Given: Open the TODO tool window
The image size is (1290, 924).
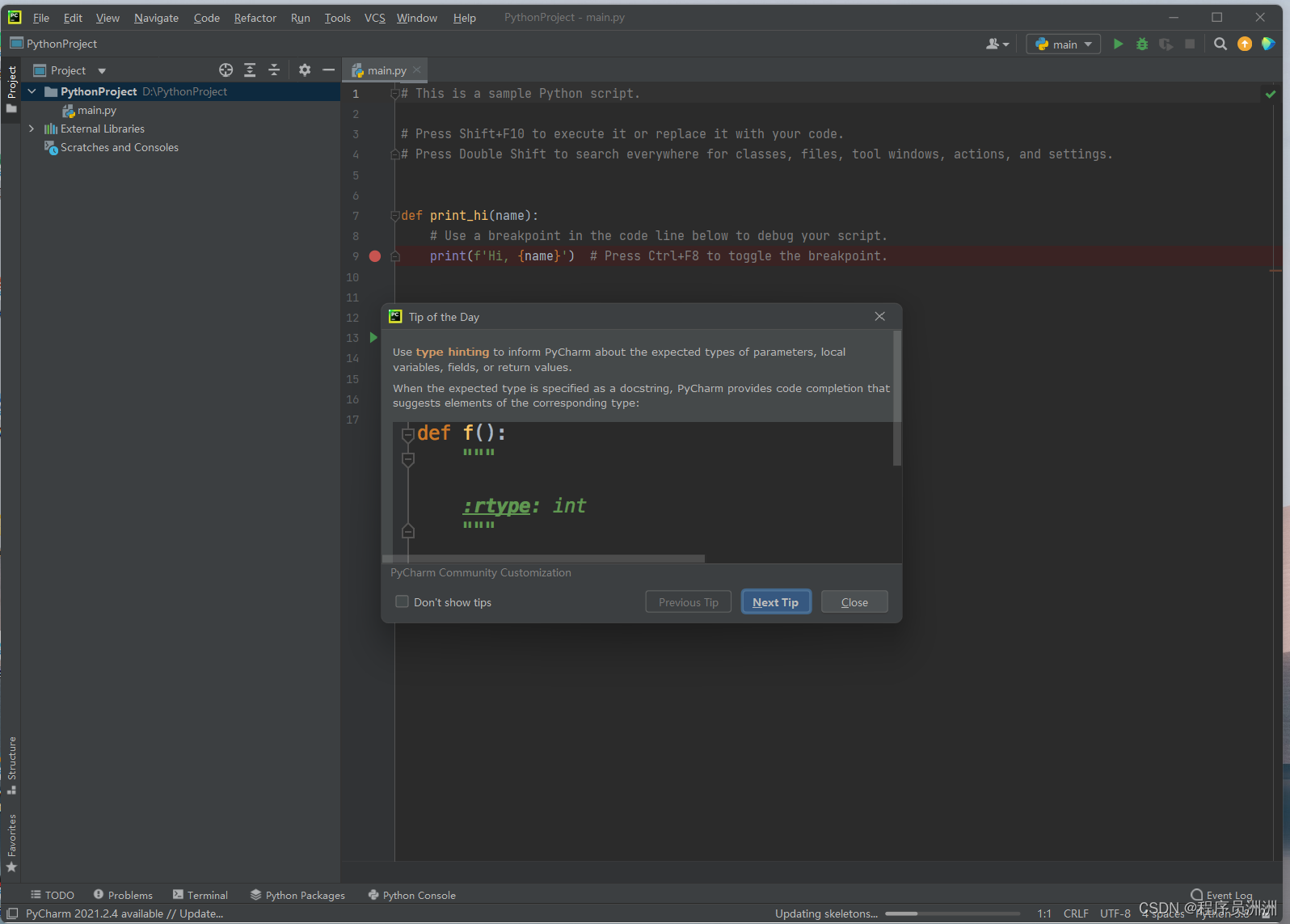Looking at the screenshot, I should [53, 895].
